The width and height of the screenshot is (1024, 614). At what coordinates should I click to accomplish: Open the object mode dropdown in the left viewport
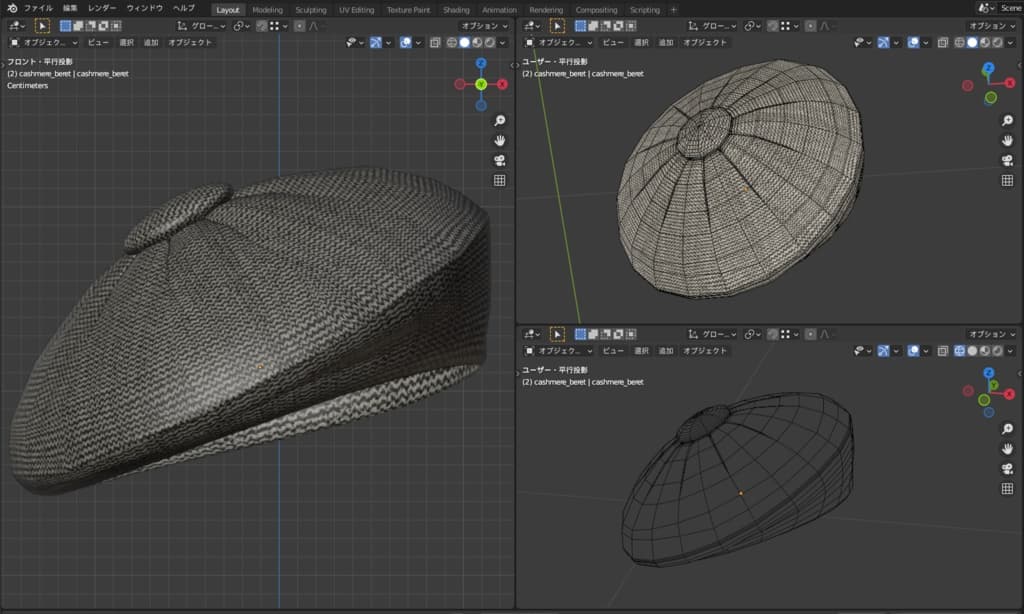(42, 43)
